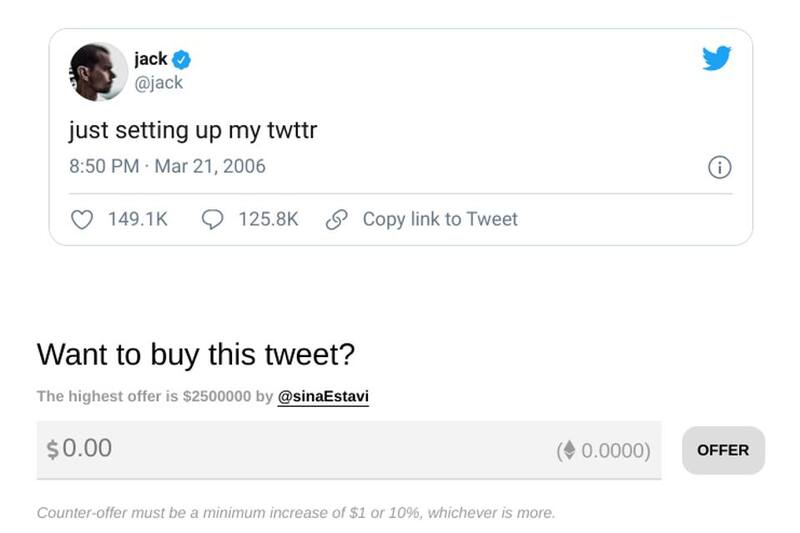
Task: Open the tweet info icon
Action: (x=720, y=167)
